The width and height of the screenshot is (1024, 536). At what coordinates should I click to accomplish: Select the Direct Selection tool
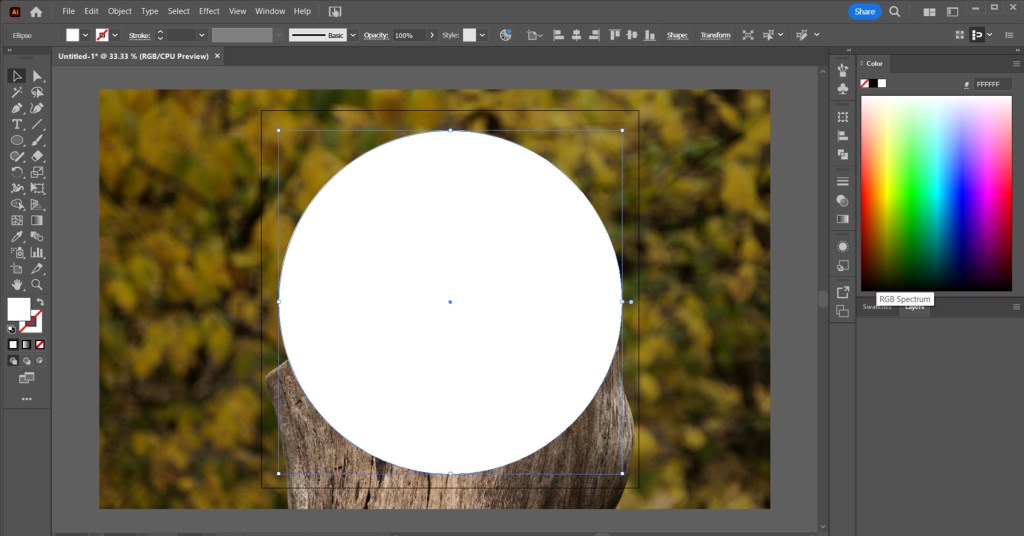pyautogui.click(x=37, y=76)
